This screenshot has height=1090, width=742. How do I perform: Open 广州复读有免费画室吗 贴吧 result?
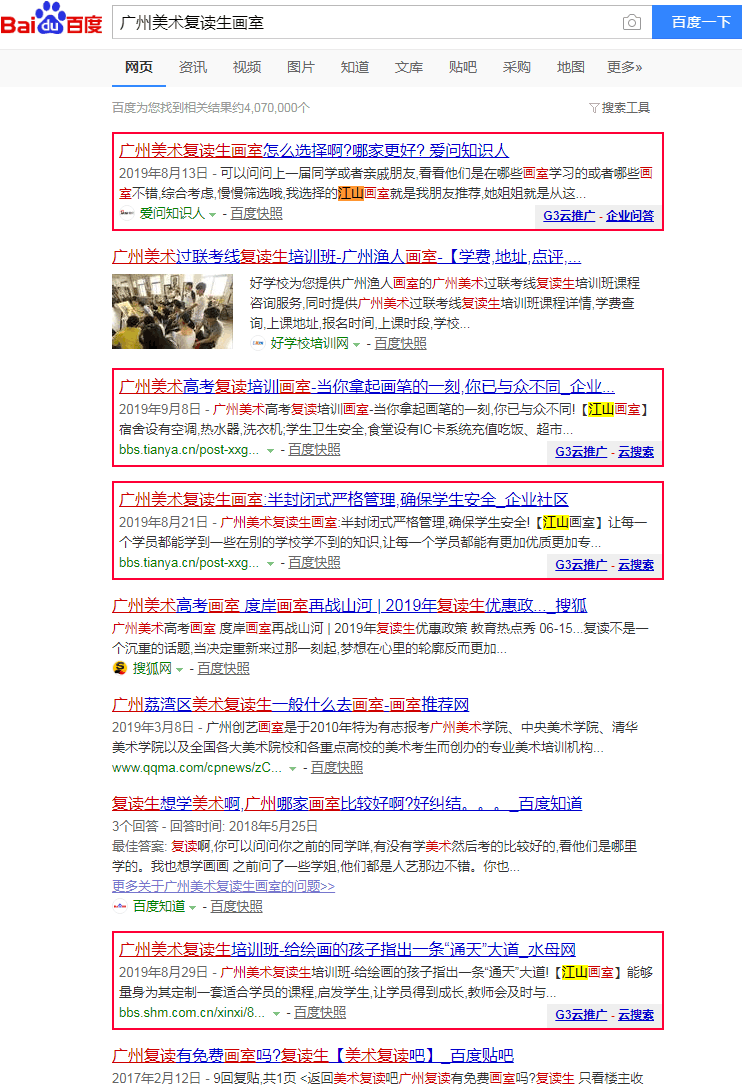pos(313,1055)
